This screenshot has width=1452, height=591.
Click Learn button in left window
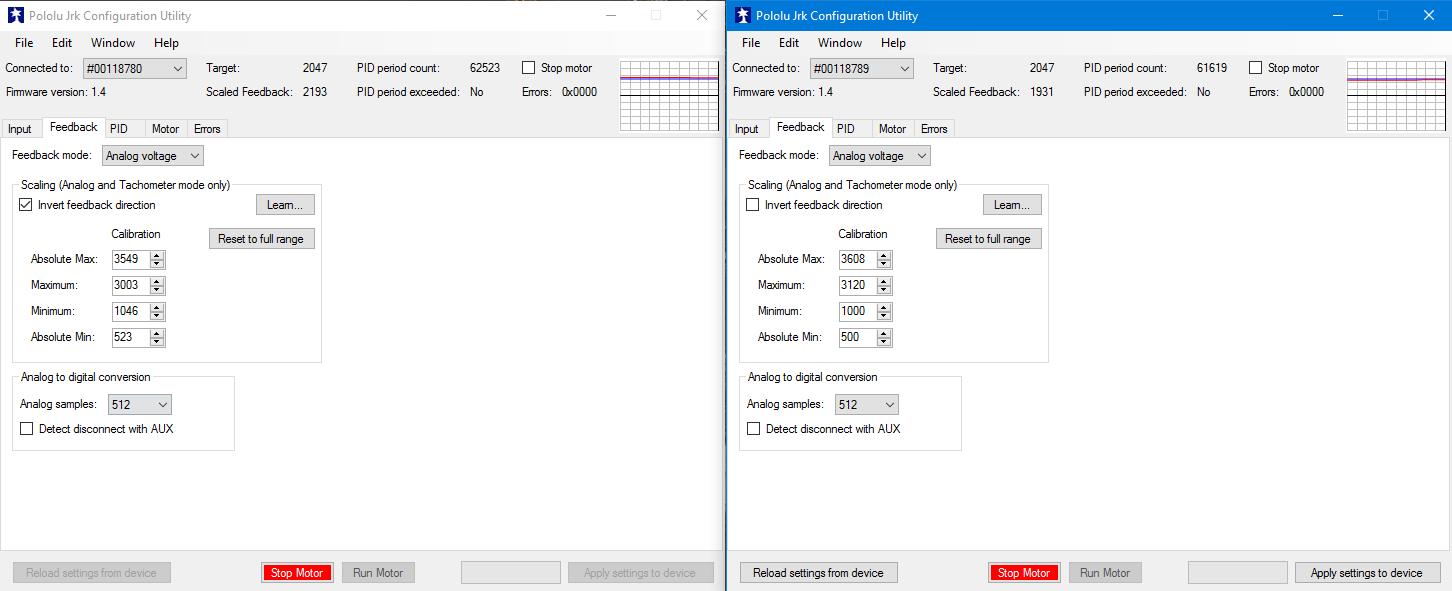pos(285,205)
